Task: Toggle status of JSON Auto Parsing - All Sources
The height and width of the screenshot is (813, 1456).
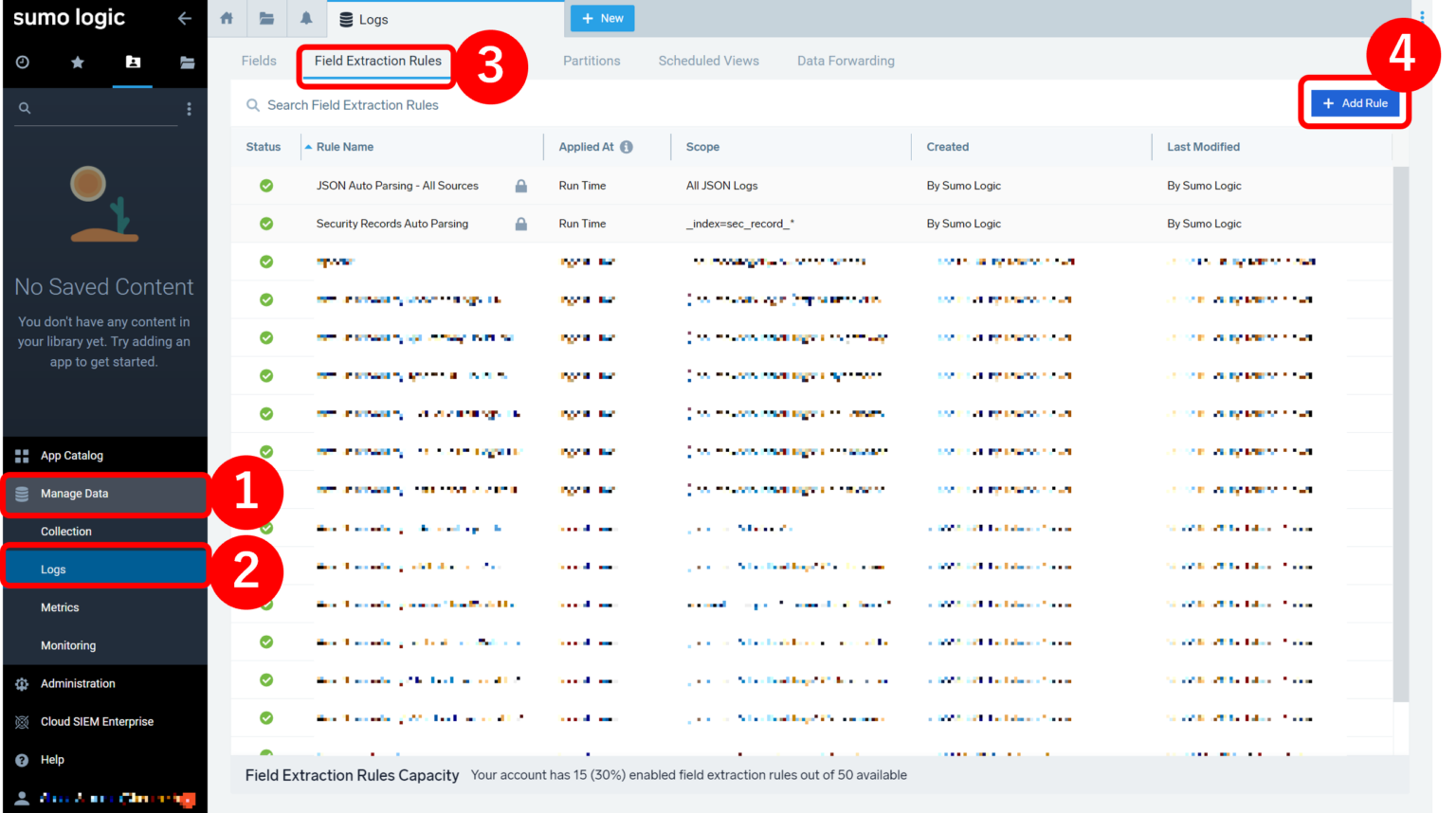Action: coord(266,186)
